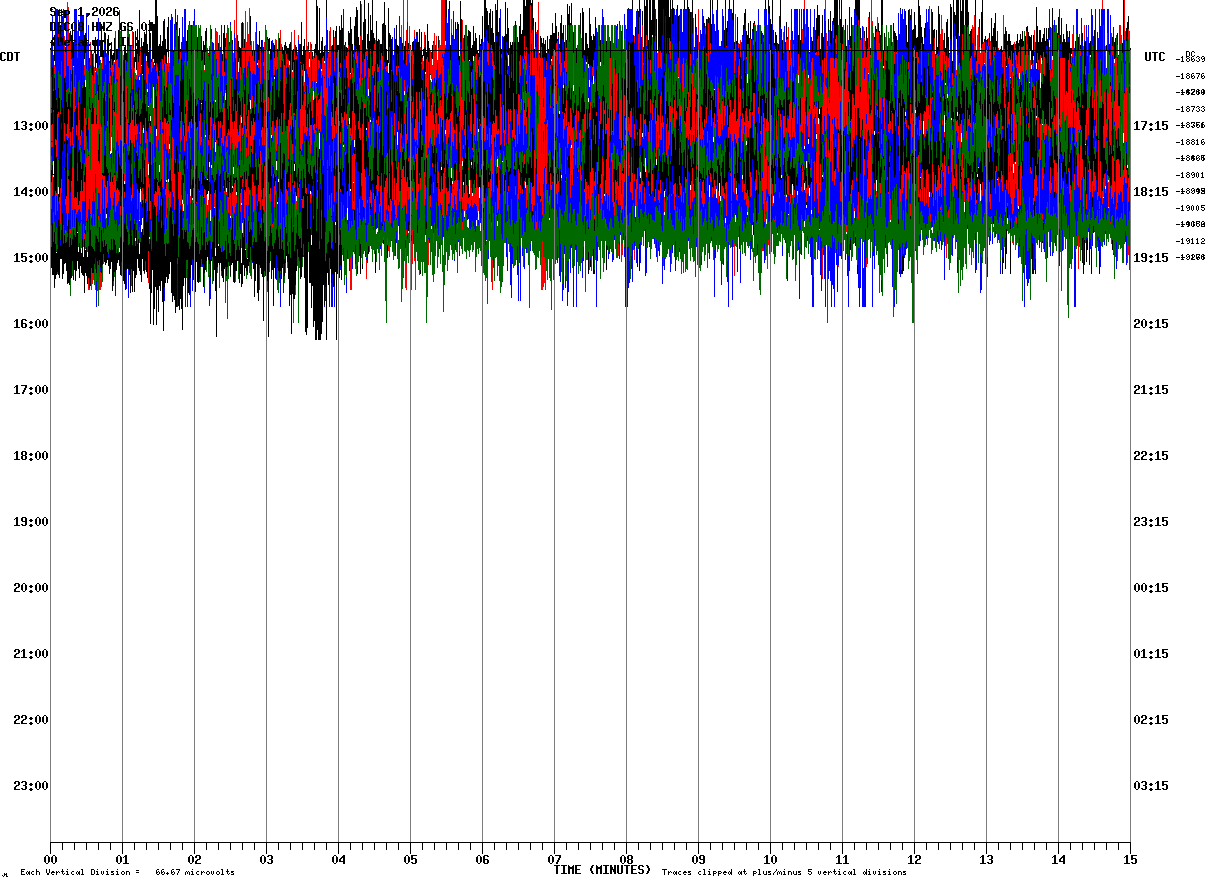The height and width of the screenshot is (886, 1210).
Task: Click the 23:00 CDT row label
Action: pyautogui.click(x=30, y=786)
